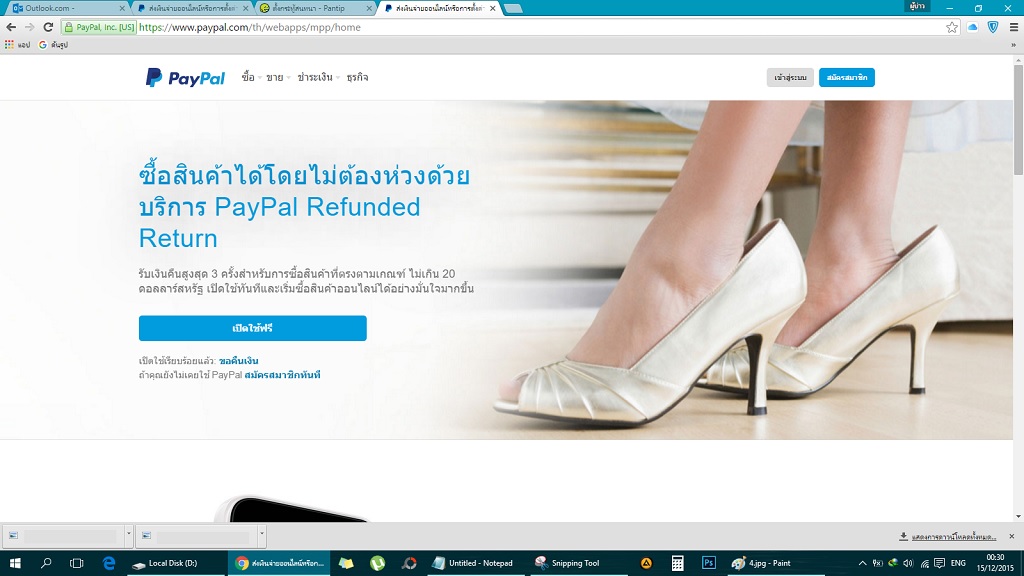1024x576 pixels.
Task: Open the Windows Start menu
Action: [15, 563]
